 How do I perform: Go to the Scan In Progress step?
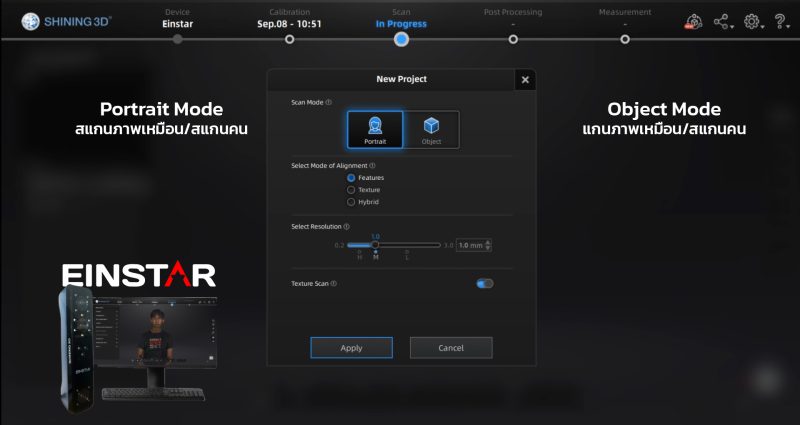(401, 18)
